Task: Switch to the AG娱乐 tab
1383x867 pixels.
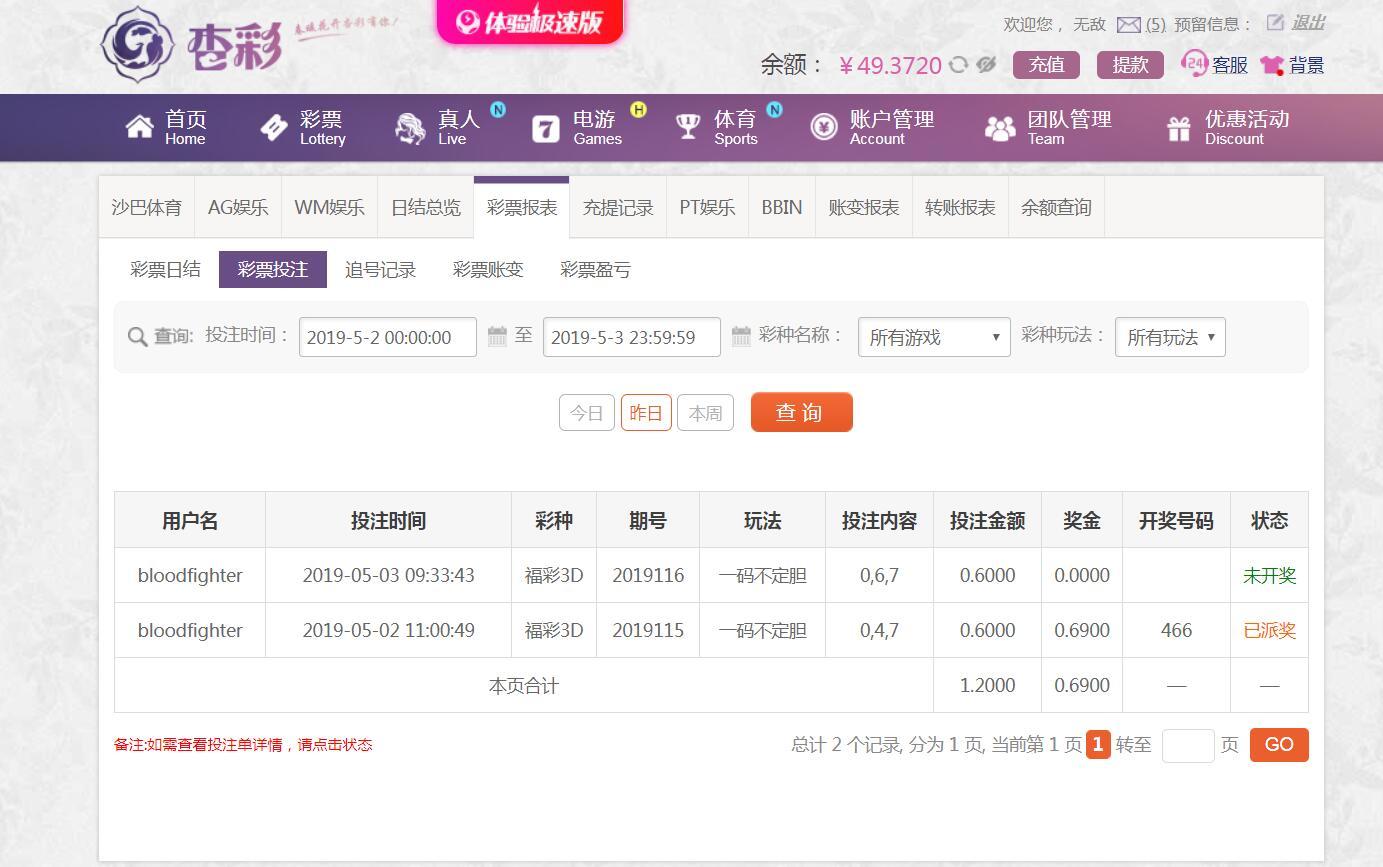Action: tap(238, 208)
